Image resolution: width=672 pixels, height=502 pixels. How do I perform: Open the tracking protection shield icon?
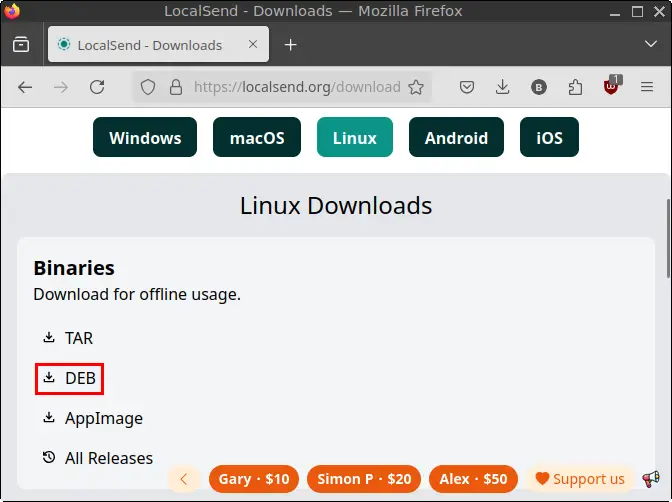148,87
